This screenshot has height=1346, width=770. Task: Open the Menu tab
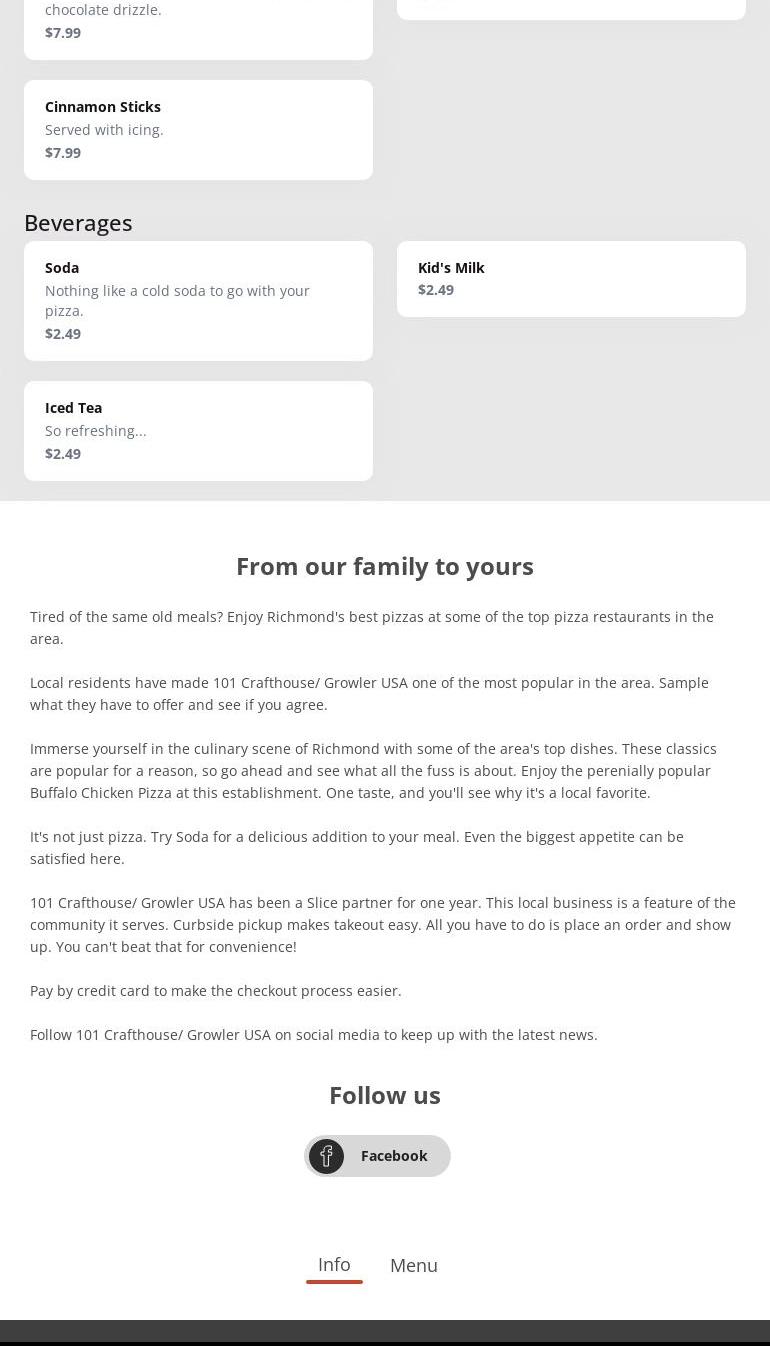[413, 1266]
